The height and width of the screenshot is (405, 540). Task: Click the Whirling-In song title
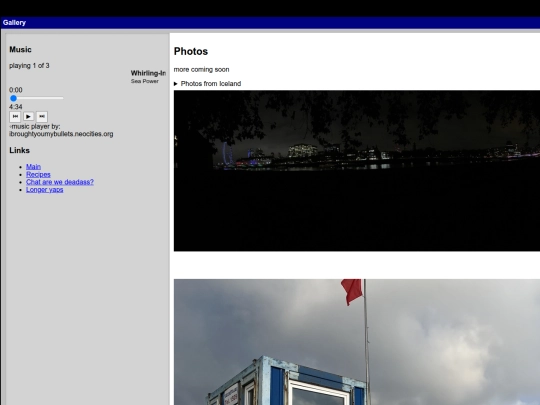[148, 73]
